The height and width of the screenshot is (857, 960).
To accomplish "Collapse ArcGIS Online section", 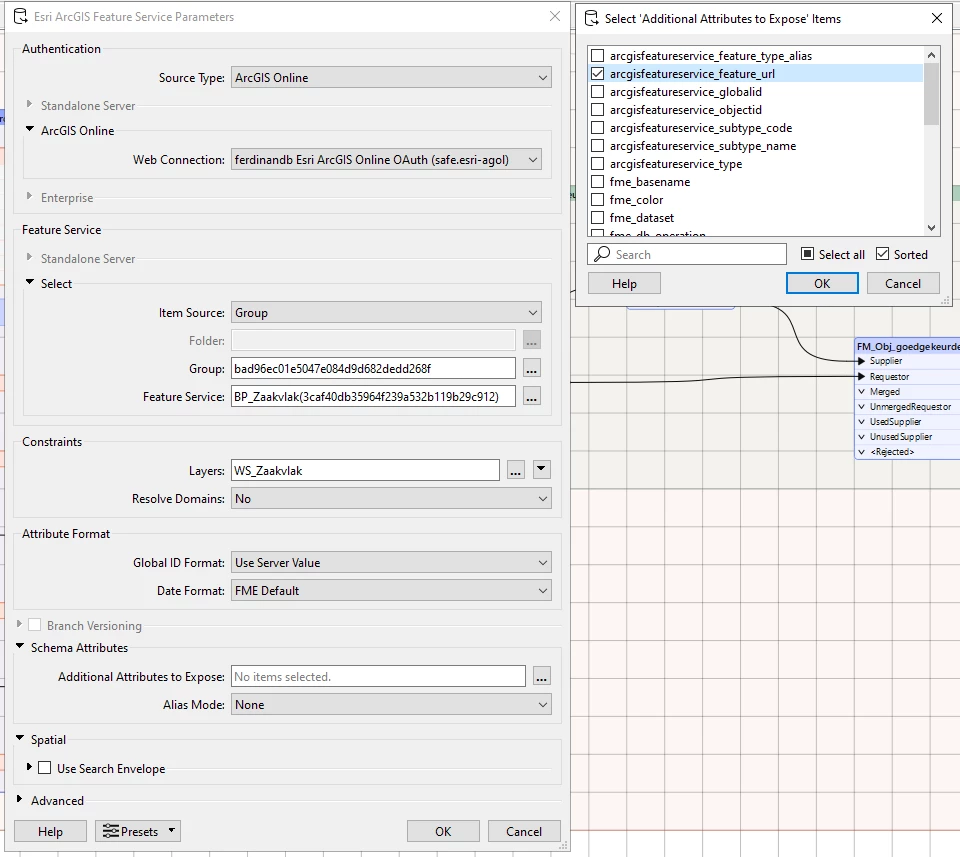I will coord(29,129).
